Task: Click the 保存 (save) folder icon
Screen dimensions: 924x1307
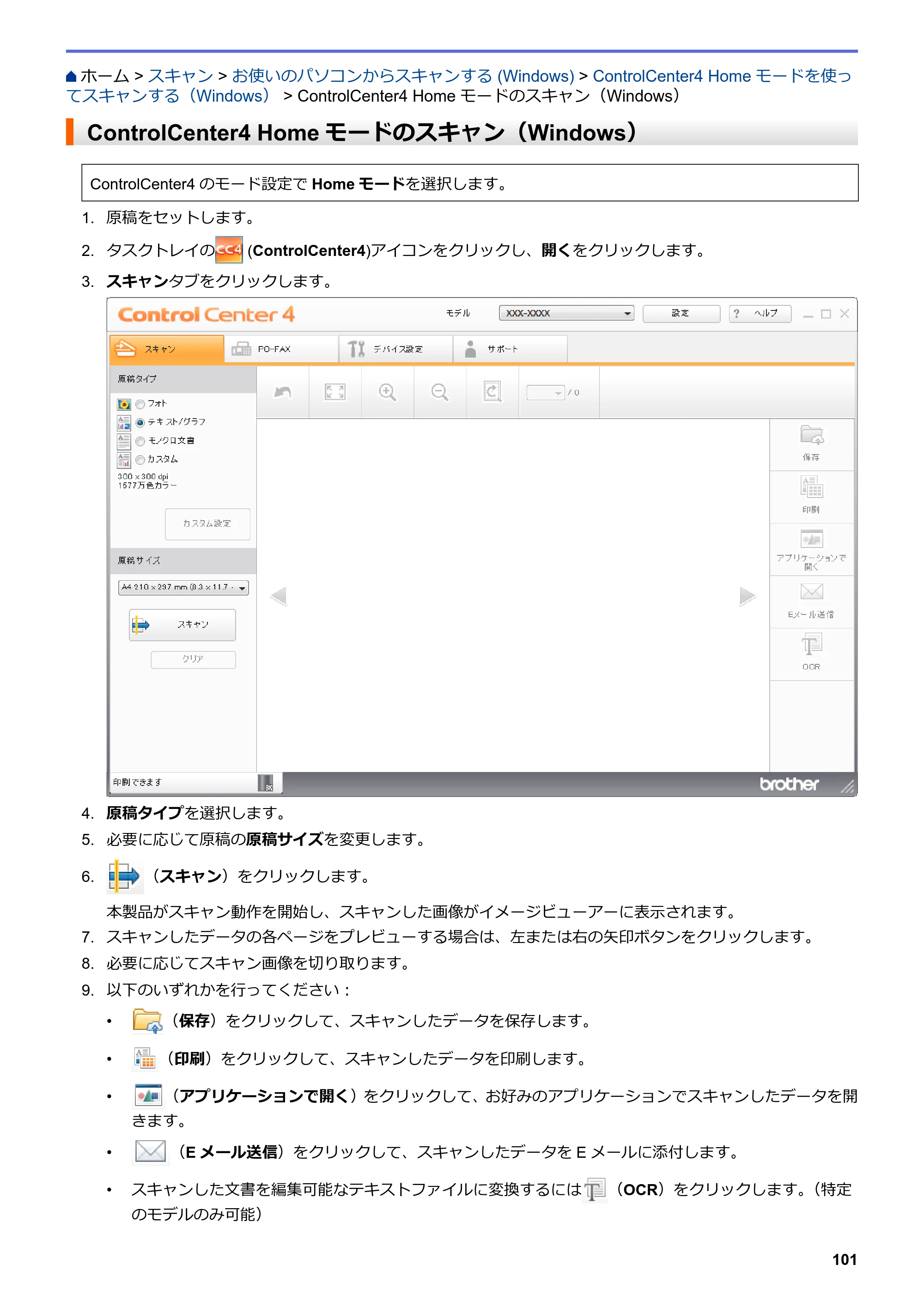Action: [x=811, y=436]
